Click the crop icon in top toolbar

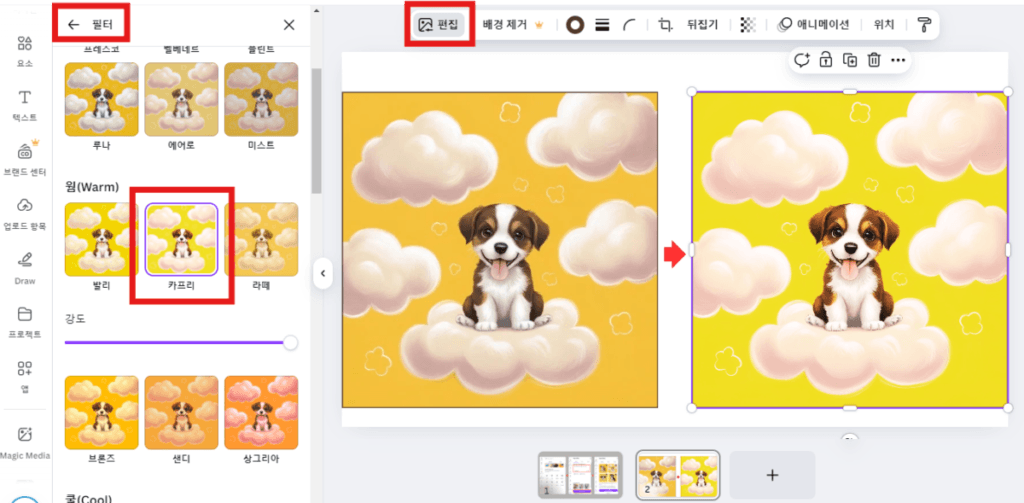pyautogui.click(x=665, y=25)
